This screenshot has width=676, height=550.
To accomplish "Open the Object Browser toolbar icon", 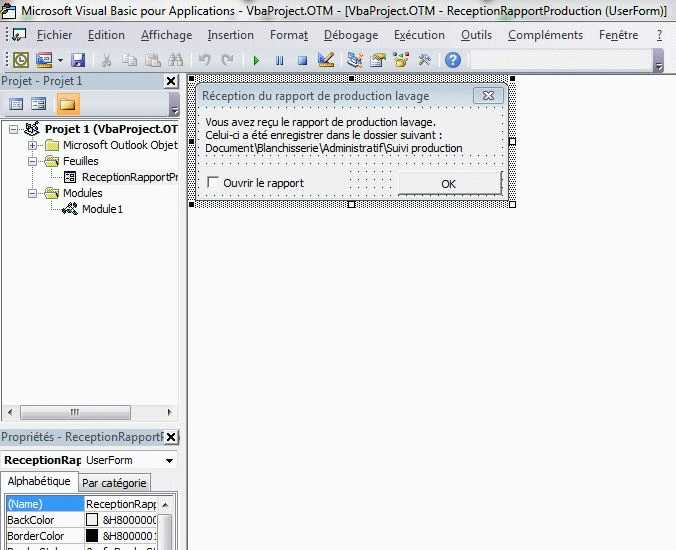I will [401, 60].
